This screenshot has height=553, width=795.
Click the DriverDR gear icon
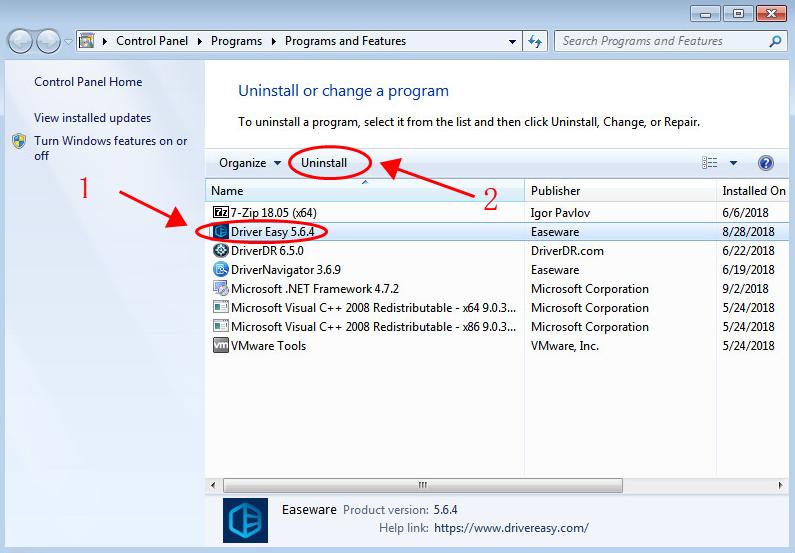click(x=221, y=250)
